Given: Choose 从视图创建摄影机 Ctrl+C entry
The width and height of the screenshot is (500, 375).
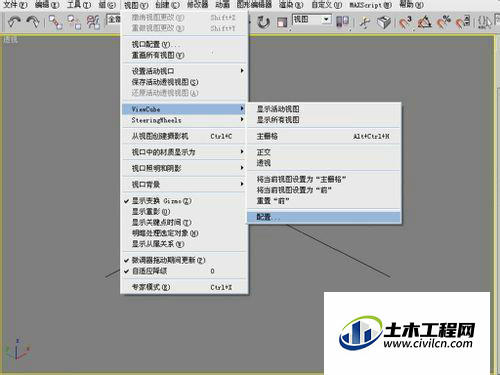Looking at the screenshot, I should (184, 136).
